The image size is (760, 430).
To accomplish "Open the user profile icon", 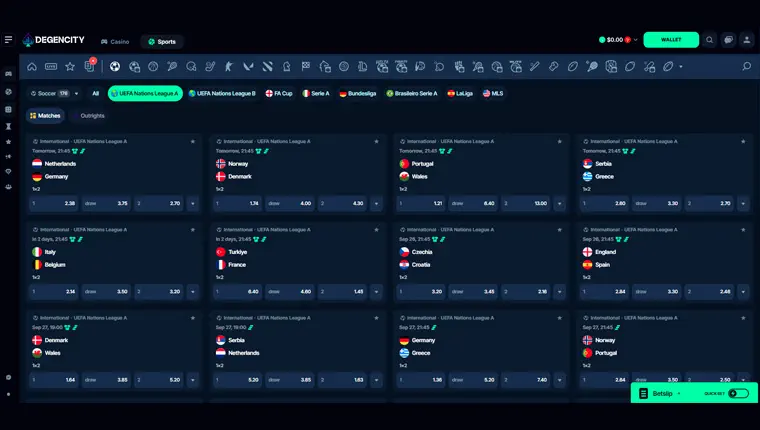I will 747,40.
